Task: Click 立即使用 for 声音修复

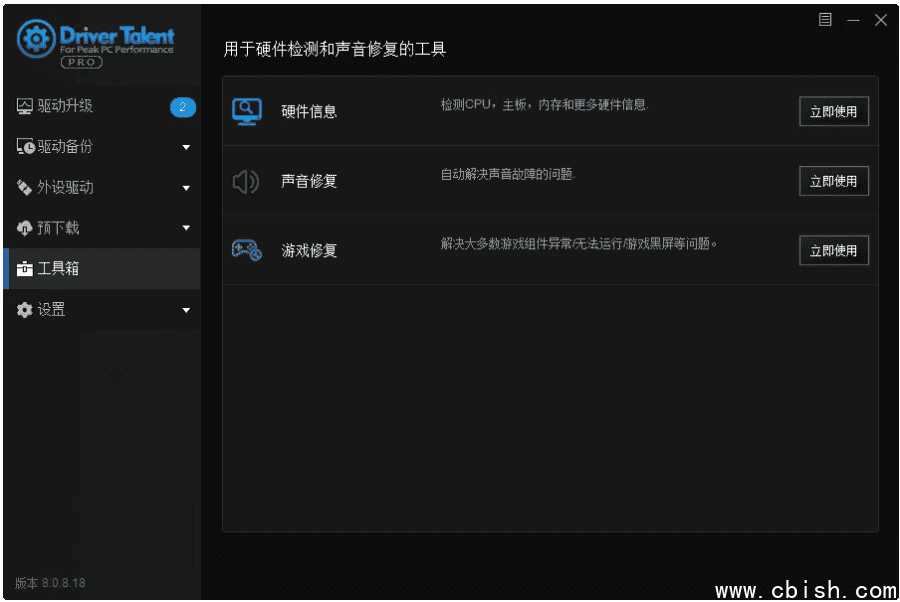Action: (x=833, y=181)
